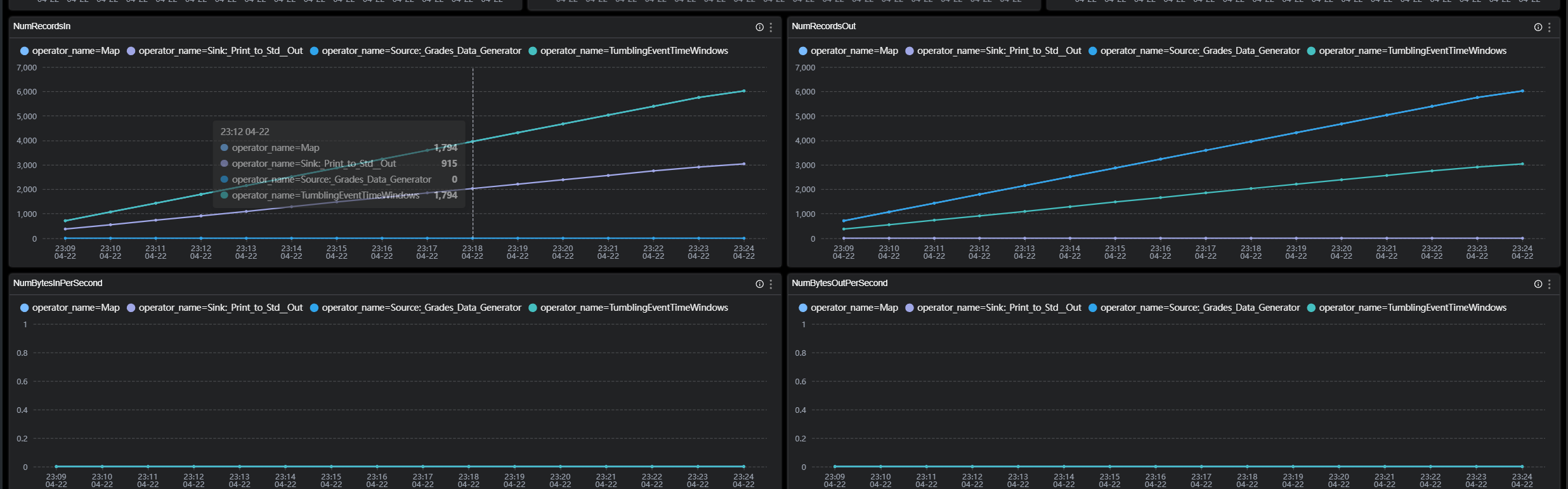Open the NumBytesInPerSecond kebab menu

point(771,284)
